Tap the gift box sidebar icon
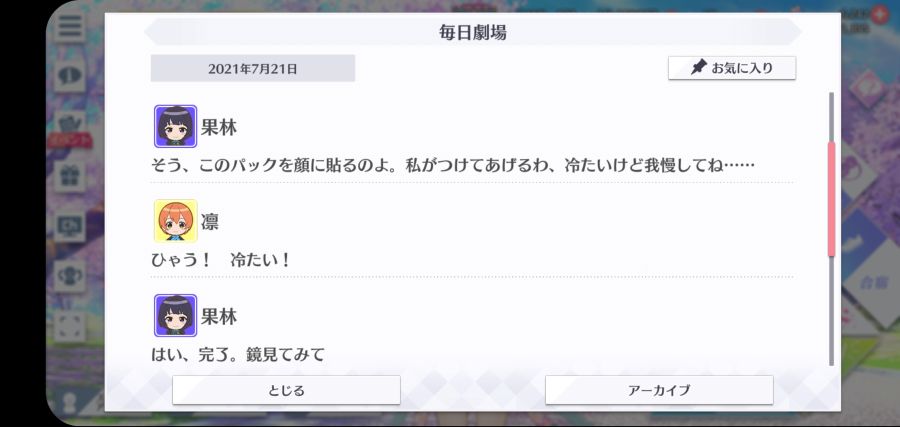The width and height of the screenshot is (900, 427). [x=69, y=176]
